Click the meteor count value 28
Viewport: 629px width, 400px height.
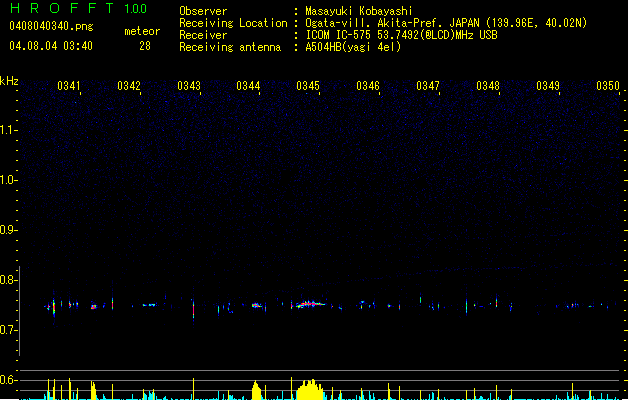145,46
